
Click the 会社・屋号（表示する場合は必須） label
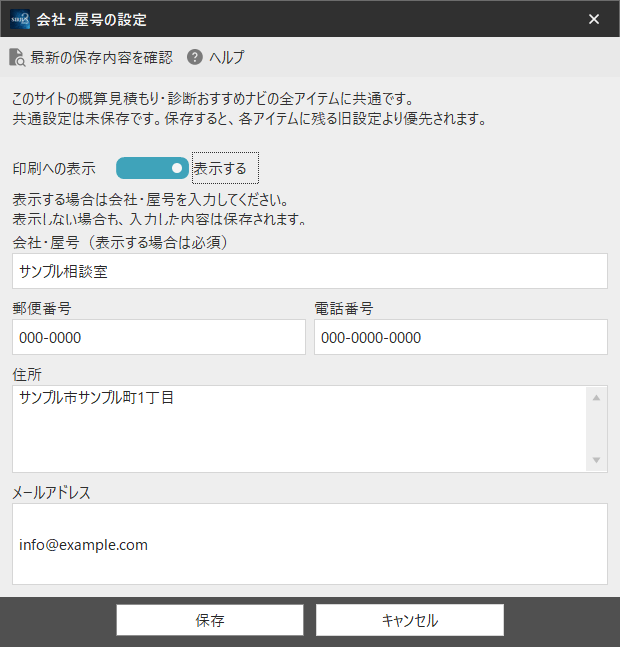(x=120, y=242)
